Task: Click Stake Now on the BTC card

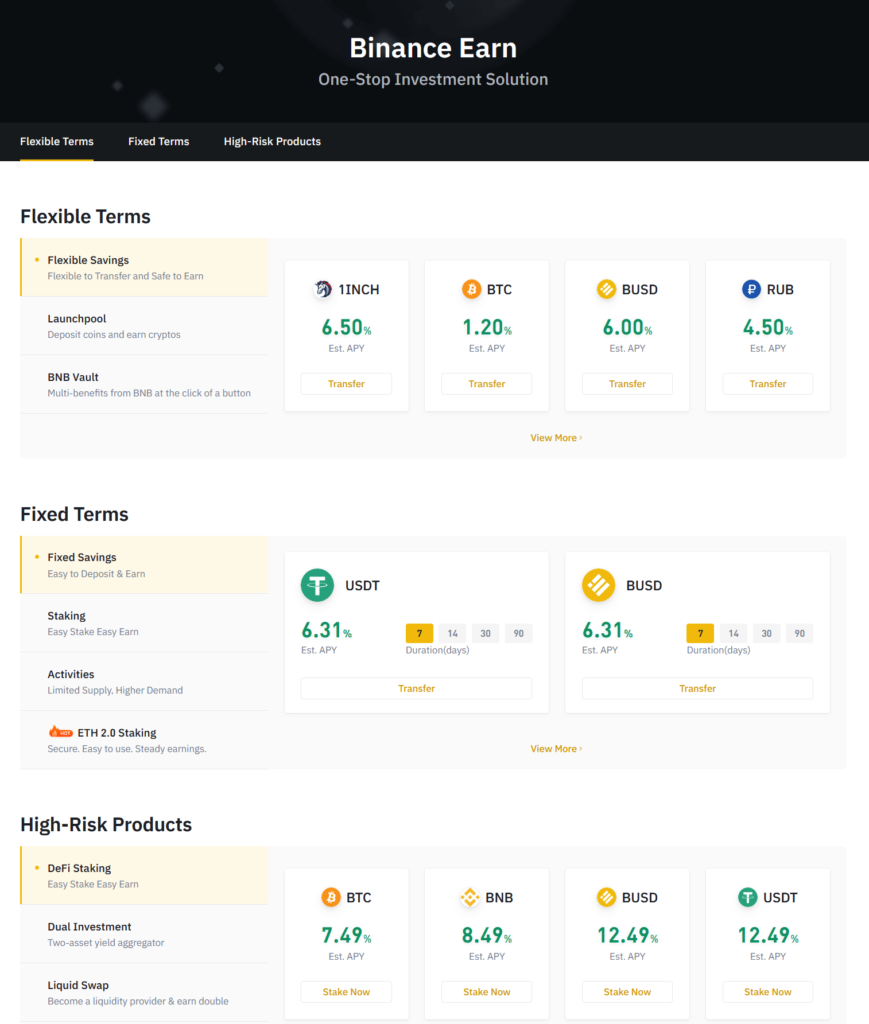Action: 346,992
